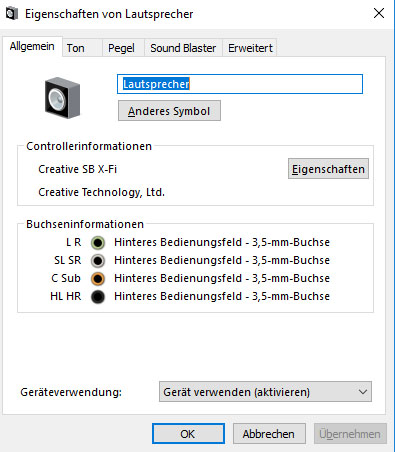Click the grey SL SR jack icon

98,261
